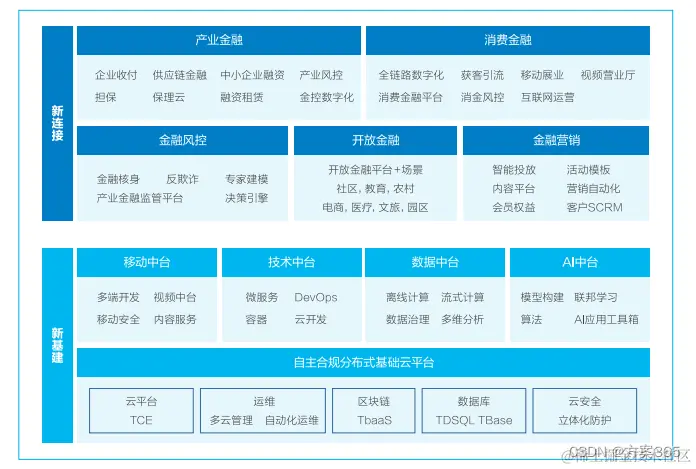Screen dimensions: 696x469
Task: Select the 金融风控 header
Action: (182, 141)
